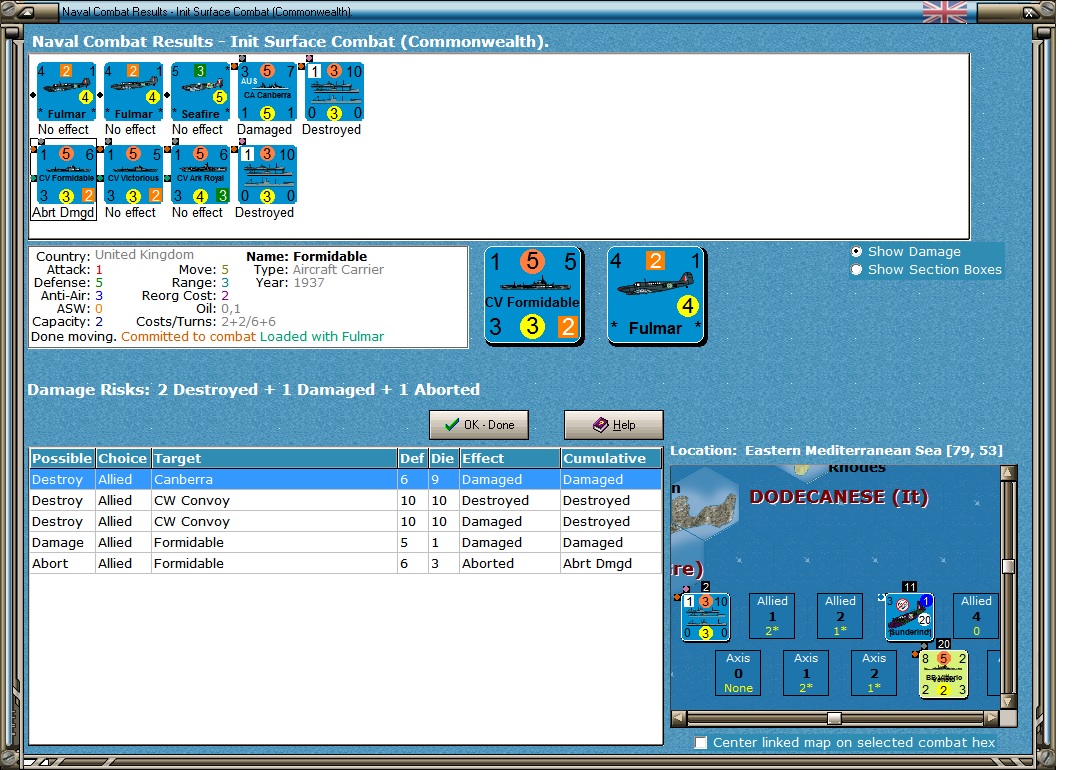Select the small CV Formidable counter marked Abrt Dmgd
Image resolution: width=1081 pixels, height=770 pixels.
(x=66, y=175)
